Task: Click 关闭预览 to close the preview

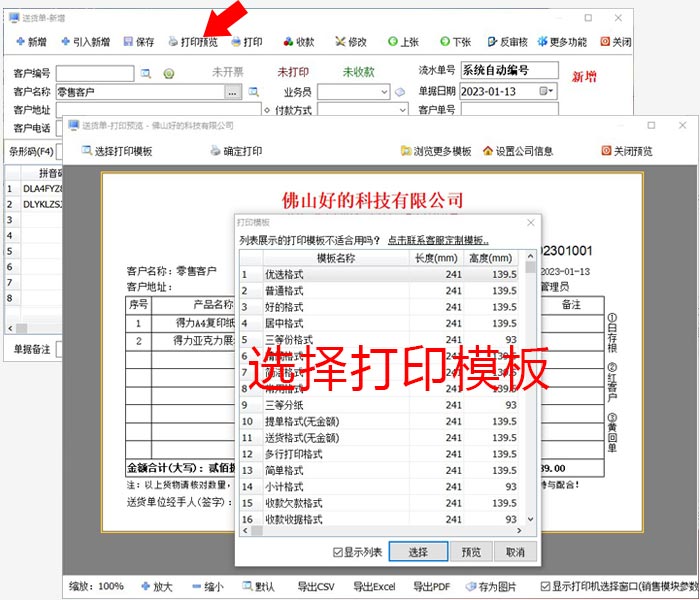Action: pyautogui.click(x=627, y=151)
